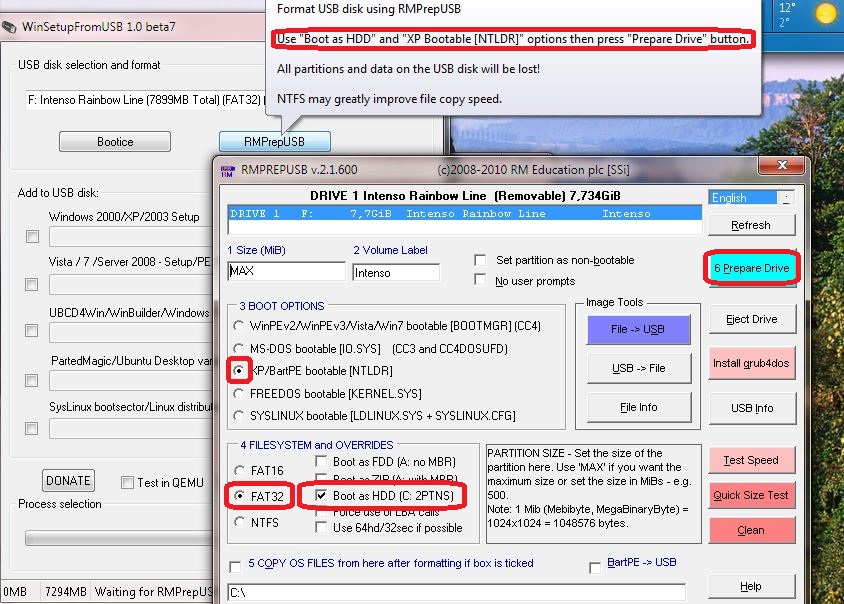
Task: Click USB -> File image tool
Action: coord(638,368)
